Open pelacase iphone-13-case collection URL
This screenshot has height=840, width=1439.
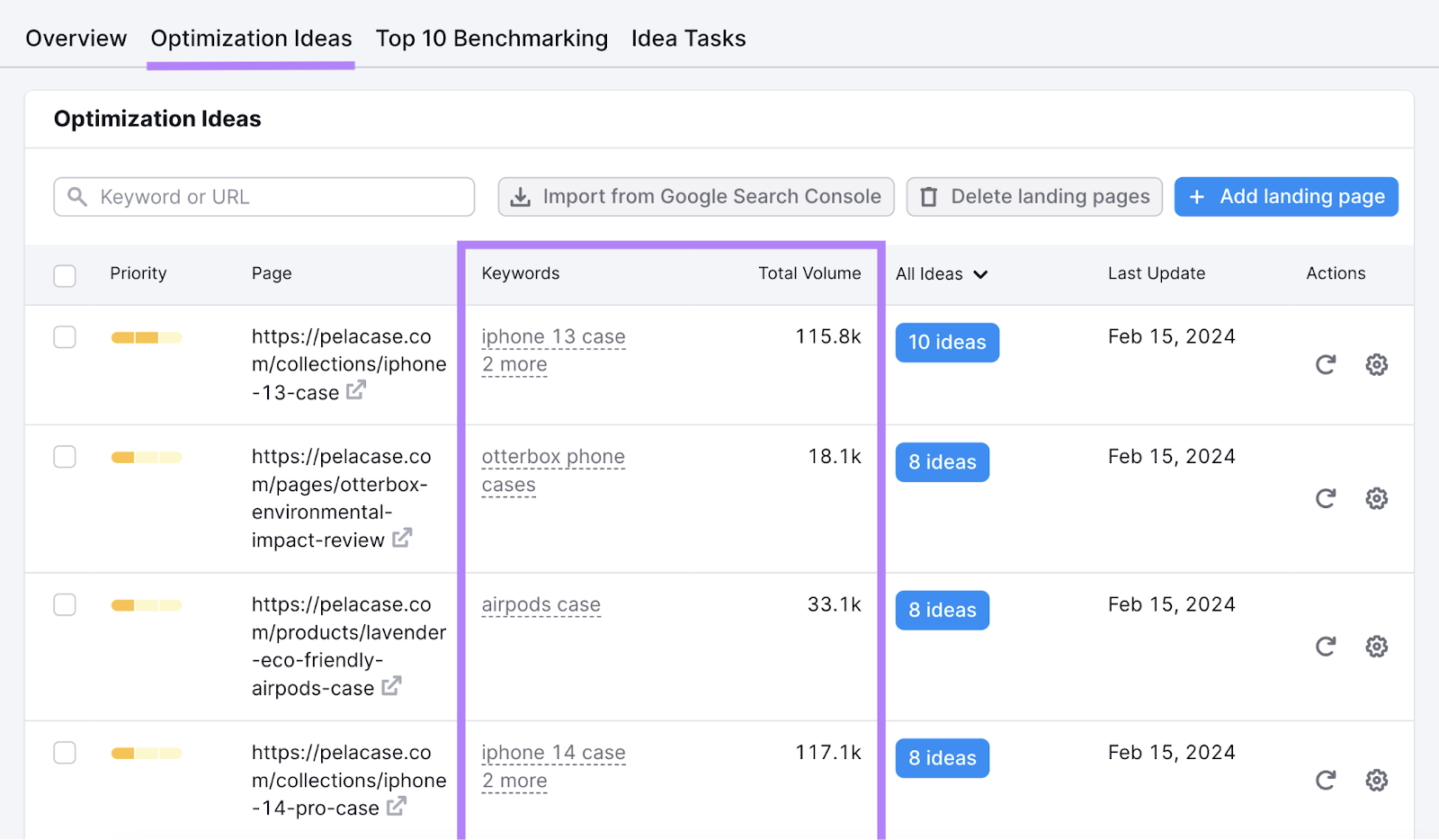[349, 364]
